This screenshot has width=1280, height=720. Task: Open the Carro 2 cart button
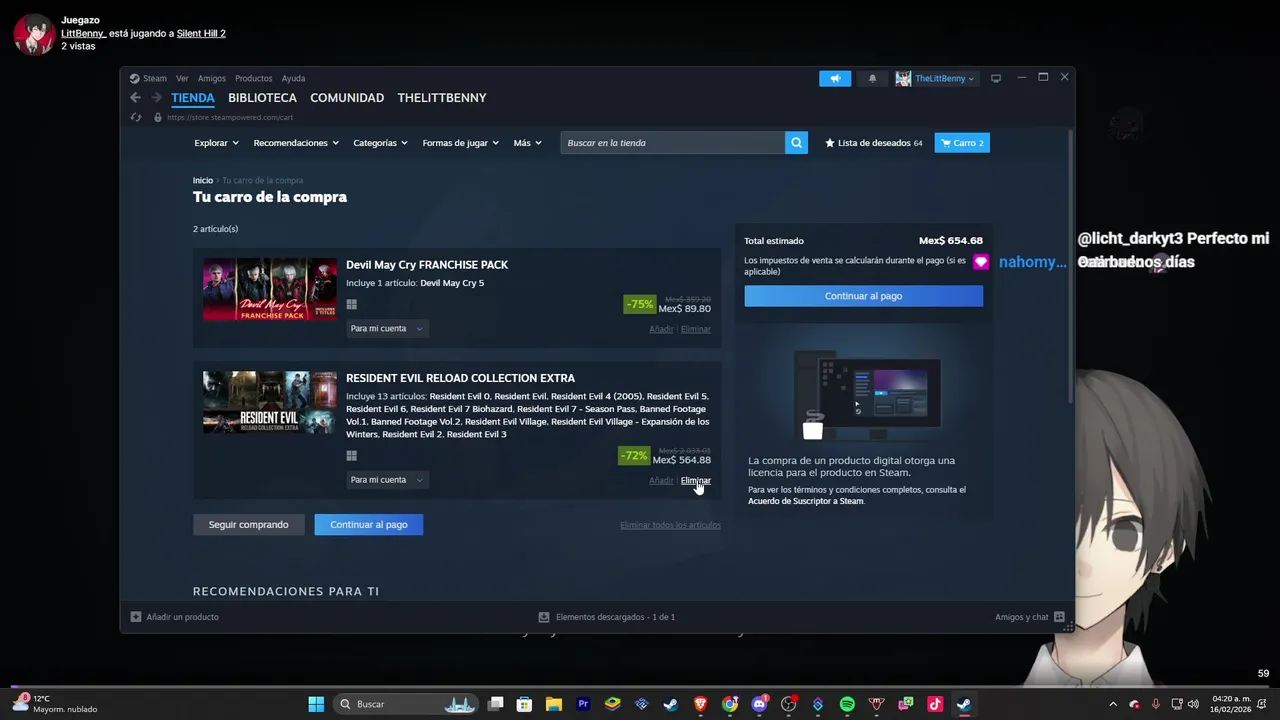point(962,143)
